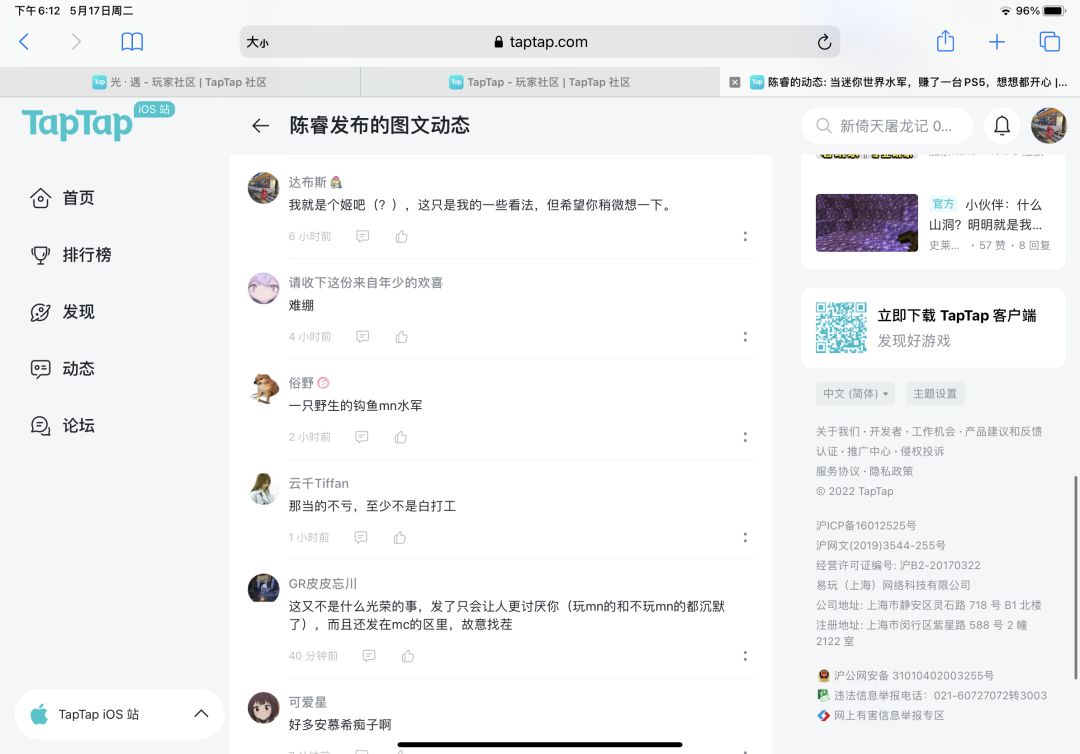This screenshot has height=754, width=1080.
Task: Reply to GR皮皮忘川 comment
Action: click(369, 656)
